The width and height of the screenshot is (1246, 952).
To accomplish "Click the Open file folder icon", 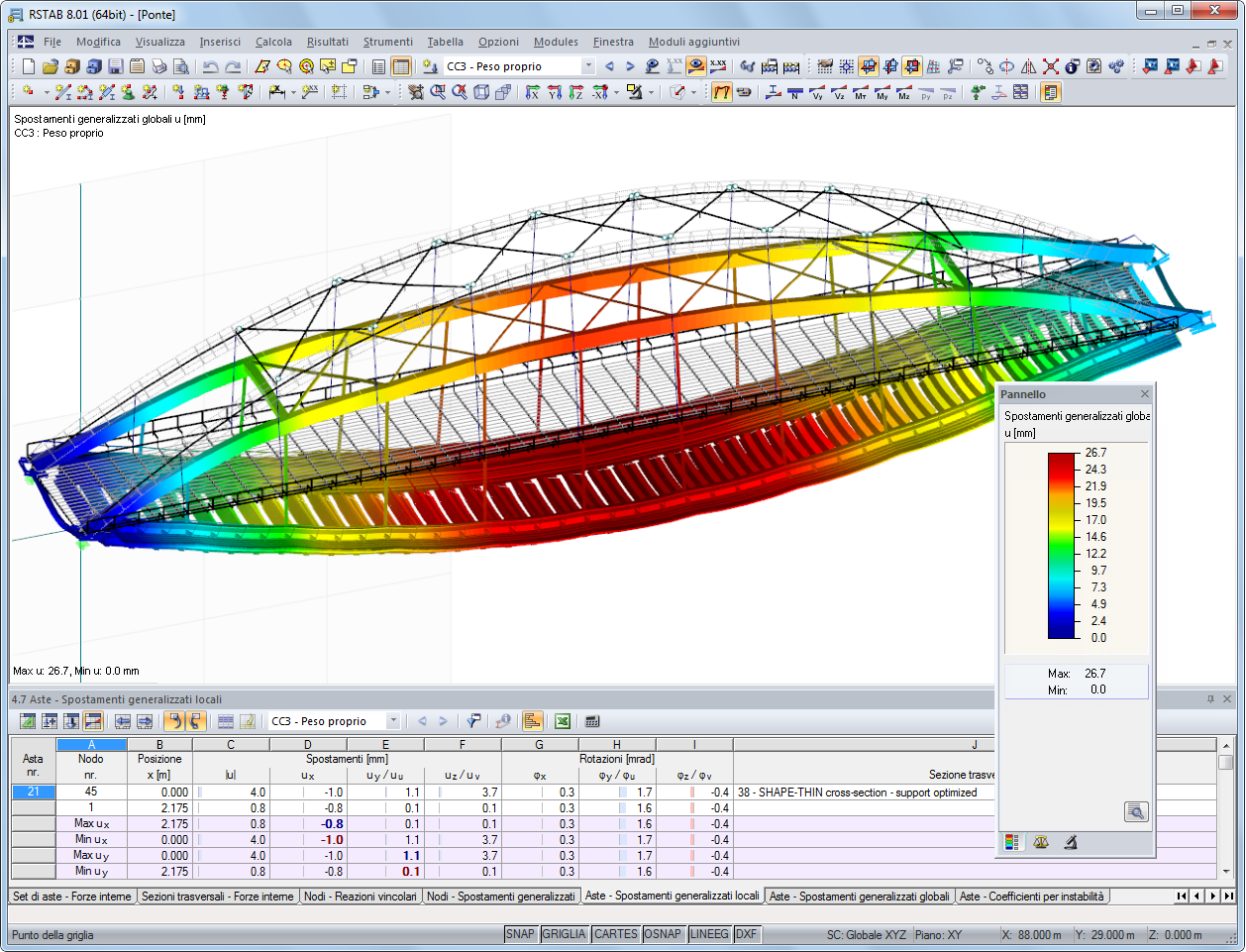I will click(50, 66).
